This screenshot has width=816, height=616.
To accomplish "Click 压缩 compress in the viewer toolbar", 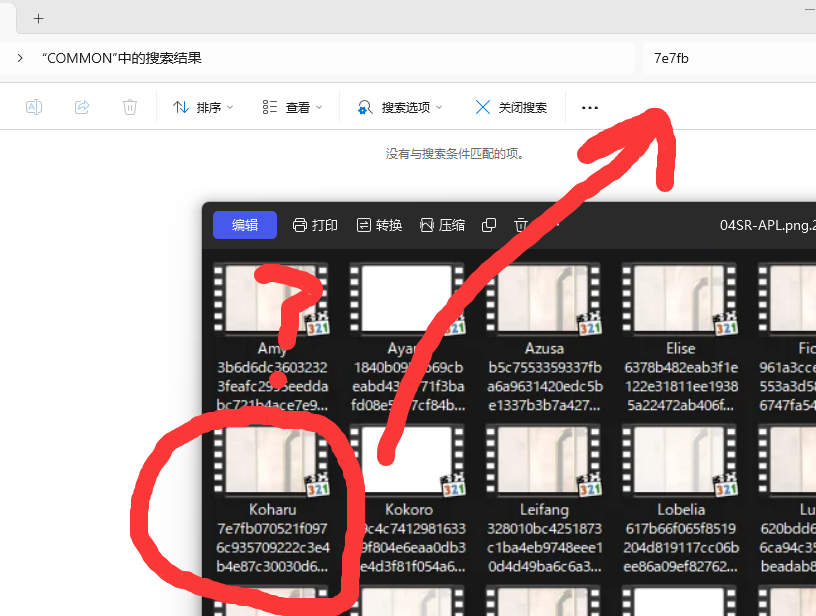I will click(442, 225).
